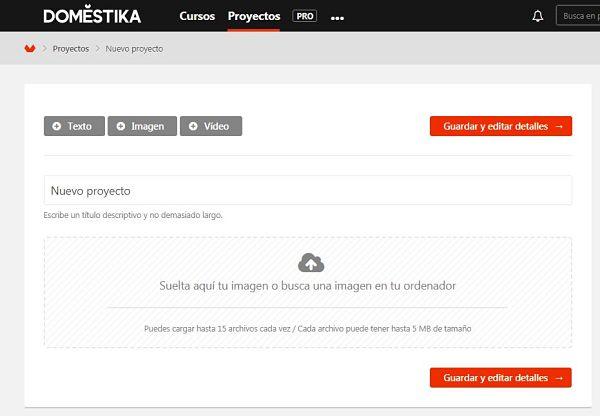Click the bottom Guardar y editar detalles button
Screen dimensions: 600x416
pyautogui.click(x=501, y=378)
